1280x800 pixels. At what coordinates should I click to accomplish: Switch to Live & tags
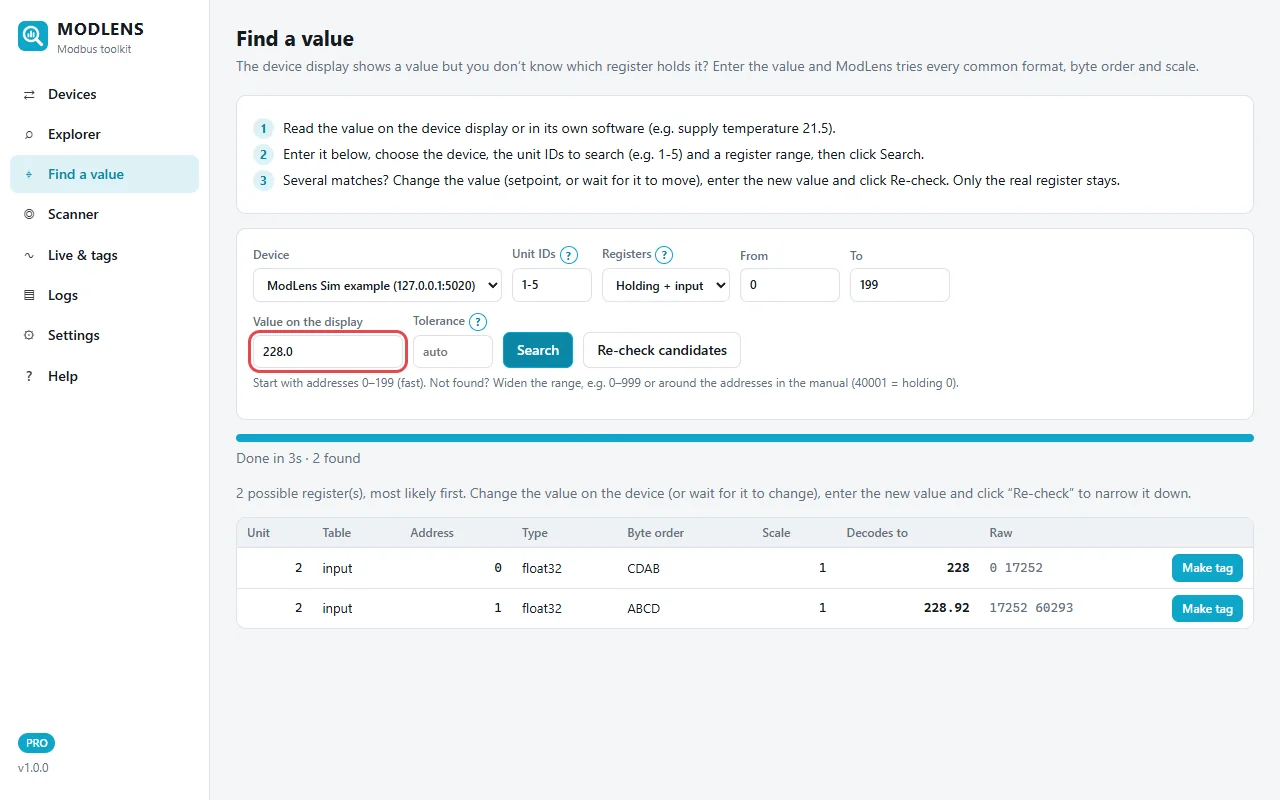pyautogui.click(x=104, y=255)
